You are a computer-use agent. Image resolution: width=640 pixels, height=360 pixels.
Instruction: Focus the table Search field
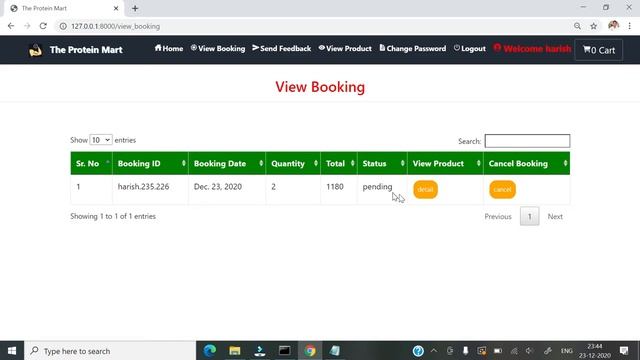point(527,141)
